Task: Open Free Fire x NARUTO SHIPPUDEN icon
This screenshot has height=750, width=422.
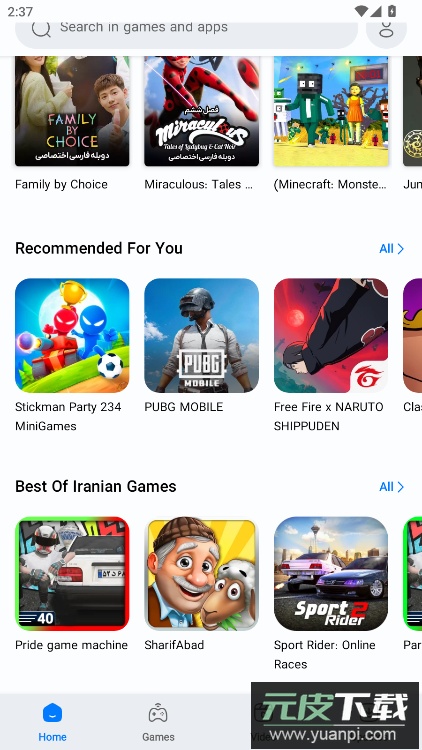Action: pyautogui.click(x=331, y=335)
